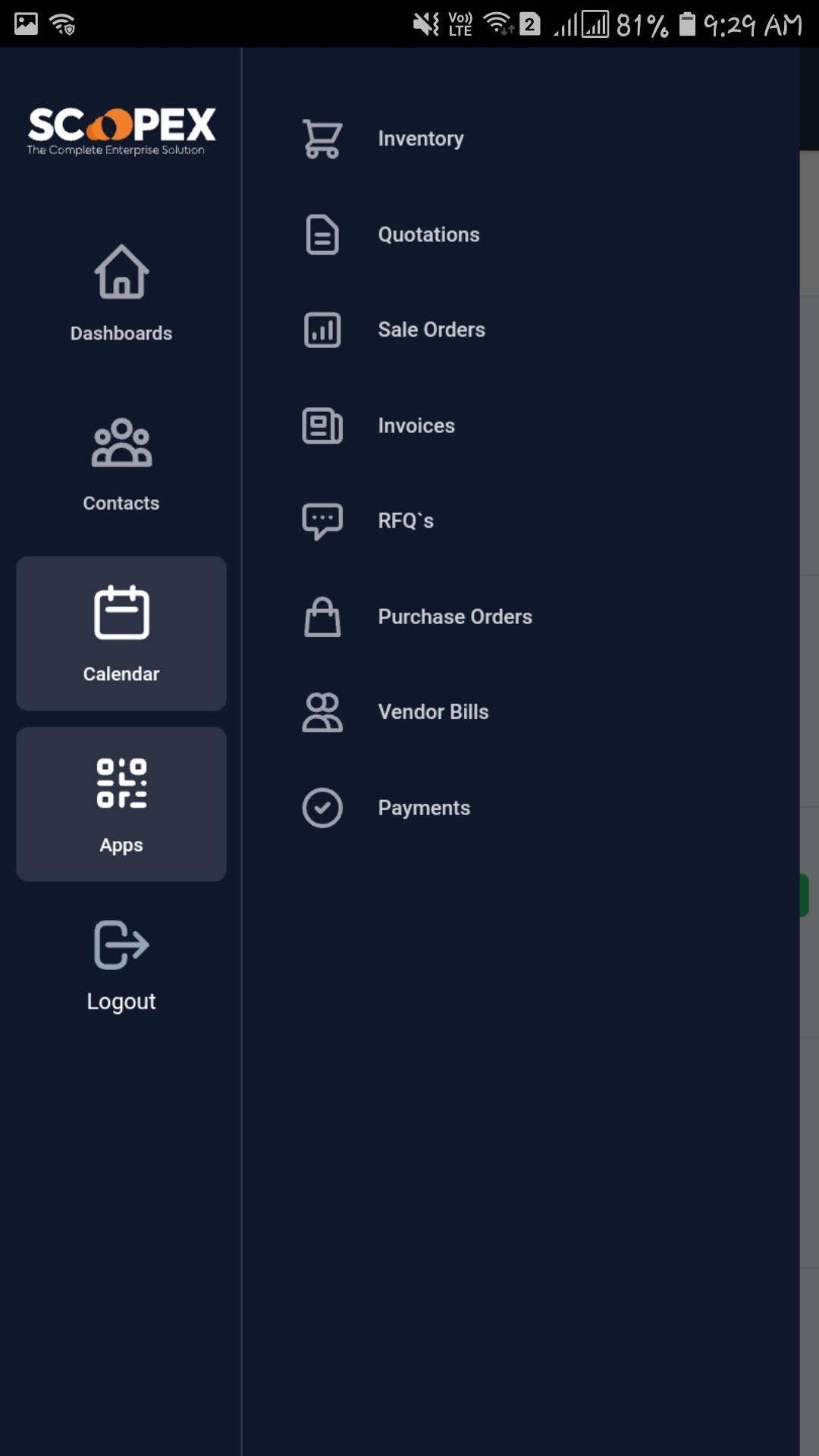Tap the Purchase Orders bag icon
Screen dimensions: 819x1456
click(x=322, y=617)
